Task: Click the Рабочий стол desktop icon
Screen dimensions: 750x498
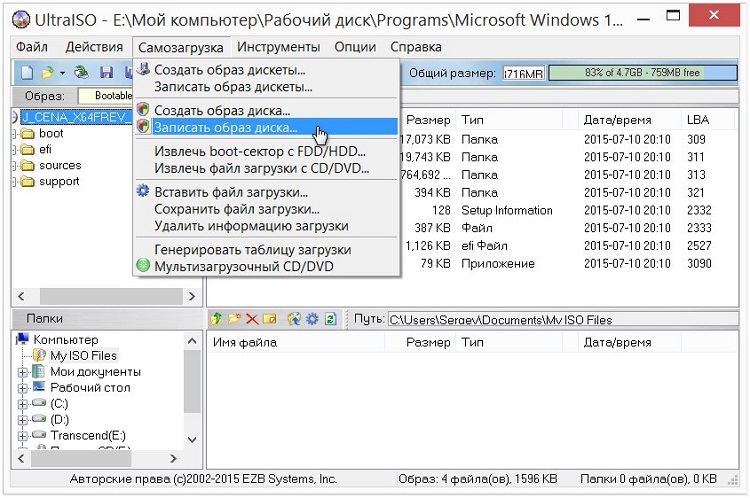Action: (x=38, y=387)
